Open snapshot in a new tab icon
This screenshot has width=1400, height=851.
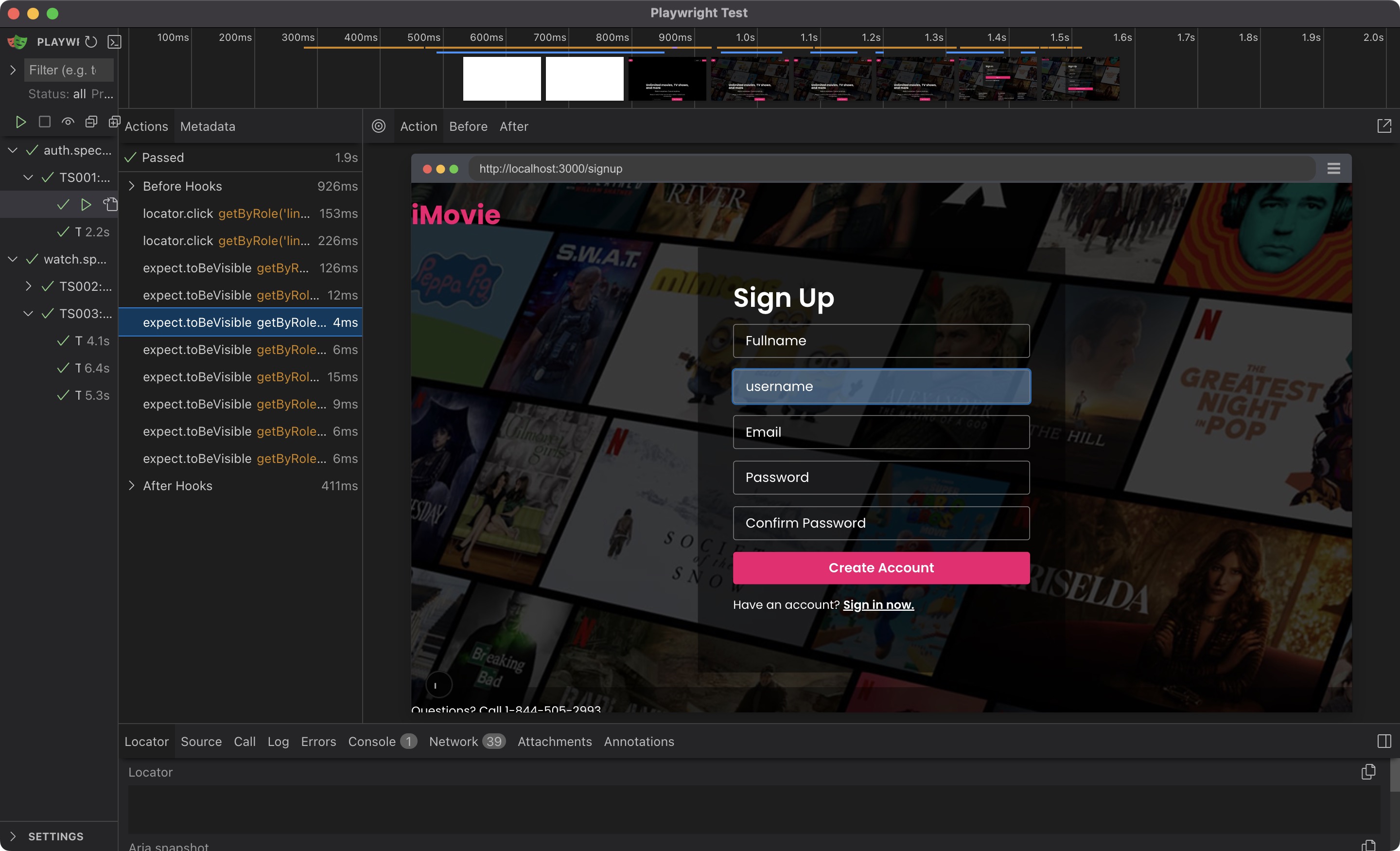(1384, 126)
